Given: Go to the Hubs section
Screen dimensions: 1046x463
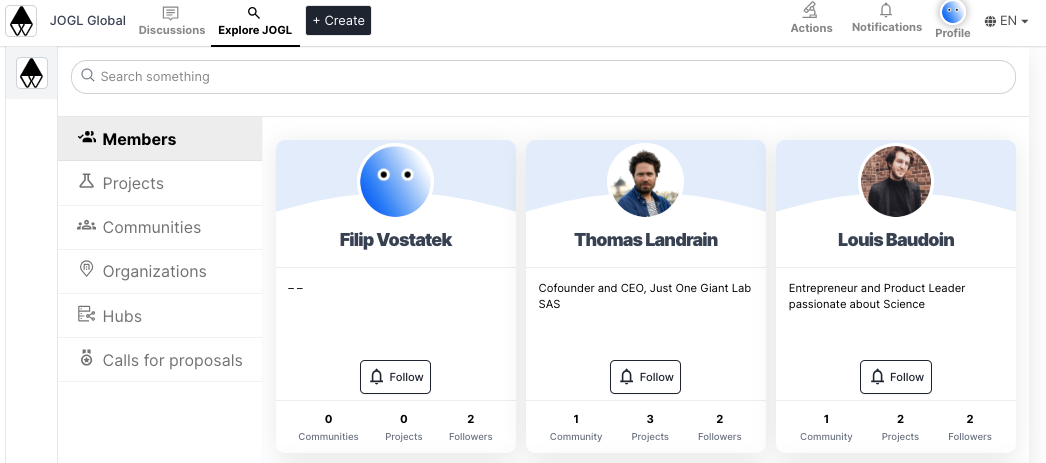Looking at the screenshot, I should pyautogui.click(x=160, y=316).
